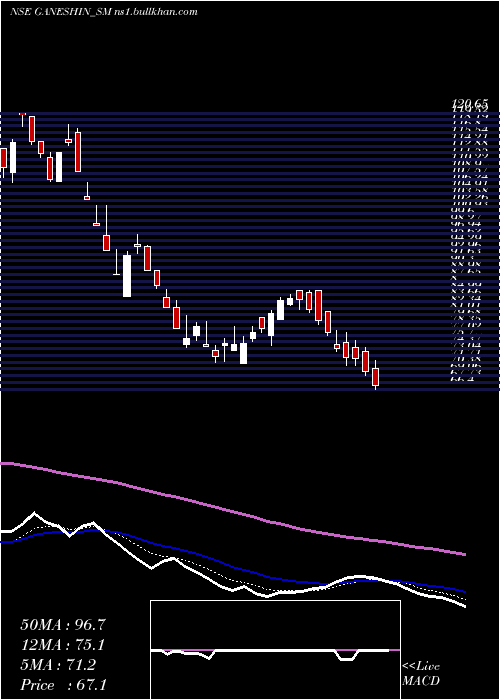Select the 120.65 top price label
The image size is (500, 700).
click(x=468, y=105)
